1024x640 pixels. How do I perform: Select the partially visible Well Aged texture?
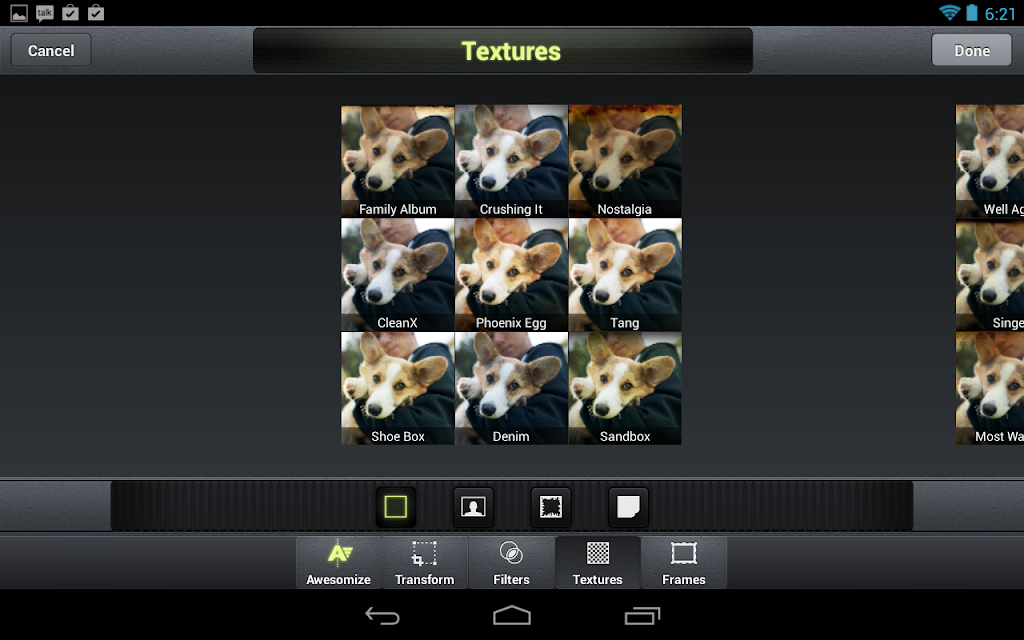[990, 161]
